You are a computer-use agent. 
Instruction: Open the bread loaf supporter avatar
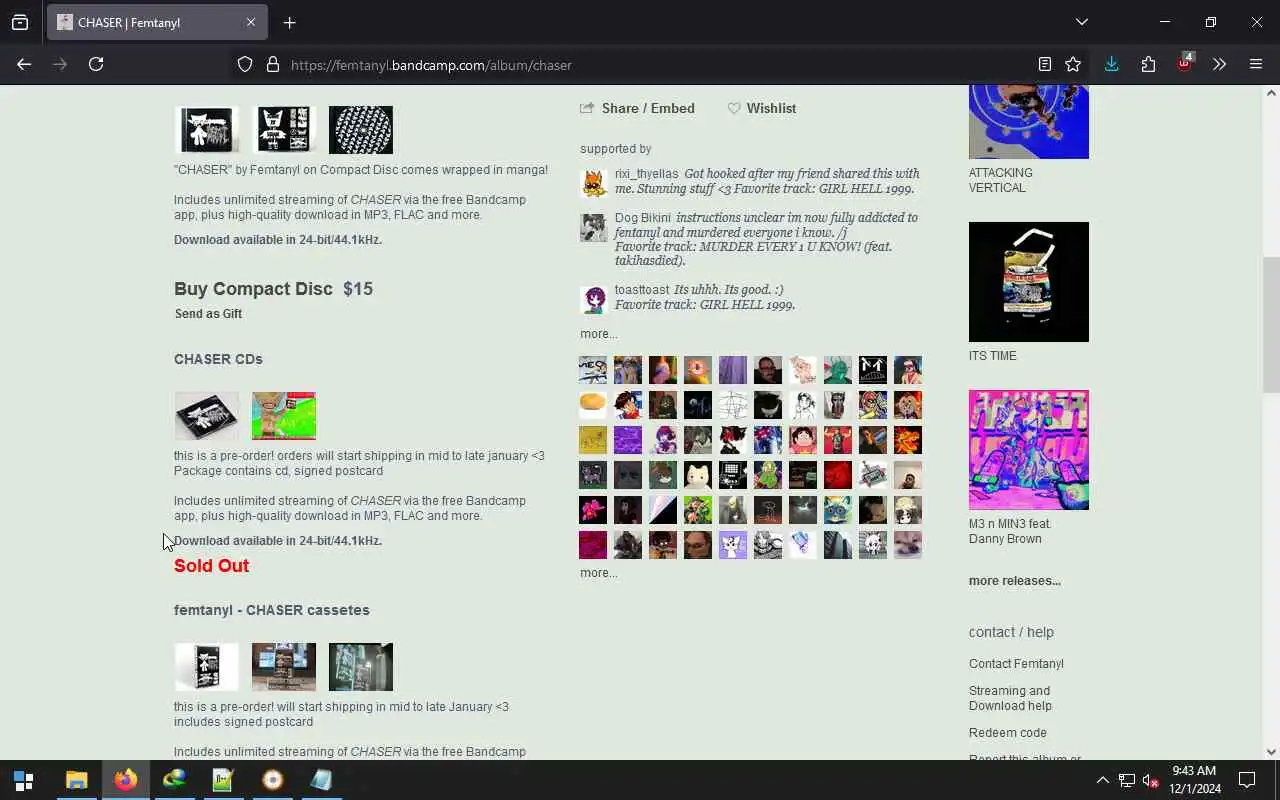[593, 405]
